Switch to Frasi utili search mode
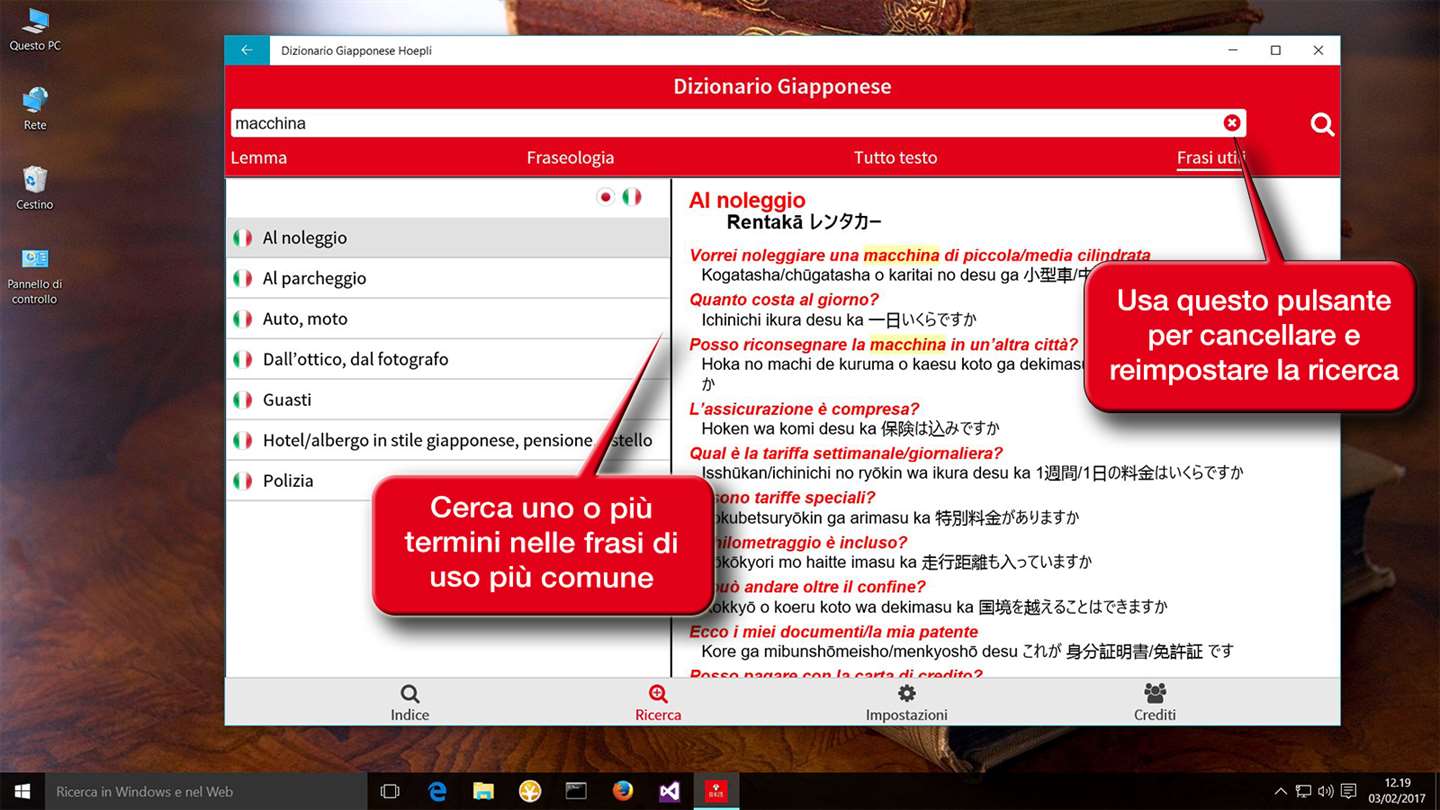The width and height of the screenshot is (1440, 810). [1211, 157]
